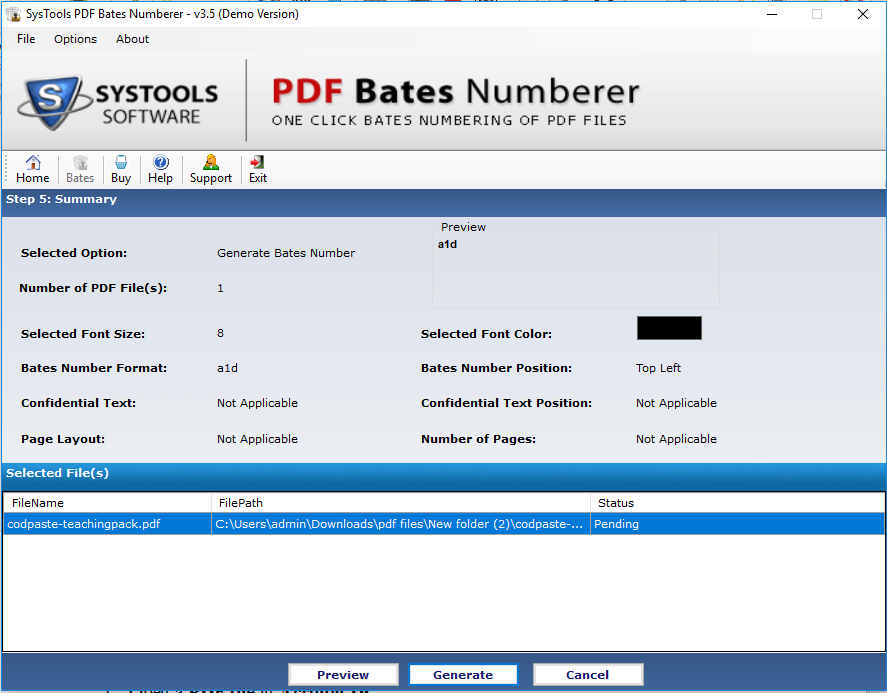
Task: Click Not Applicable next to Number of Pages
Action: click(x=676, y=439)
